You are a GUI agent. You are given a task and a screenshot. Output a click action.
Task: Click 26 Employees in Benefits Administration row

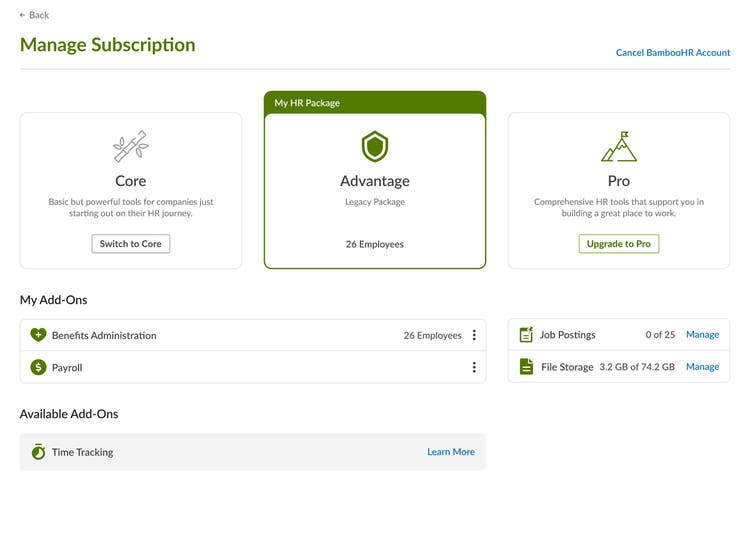coord(432,336)
